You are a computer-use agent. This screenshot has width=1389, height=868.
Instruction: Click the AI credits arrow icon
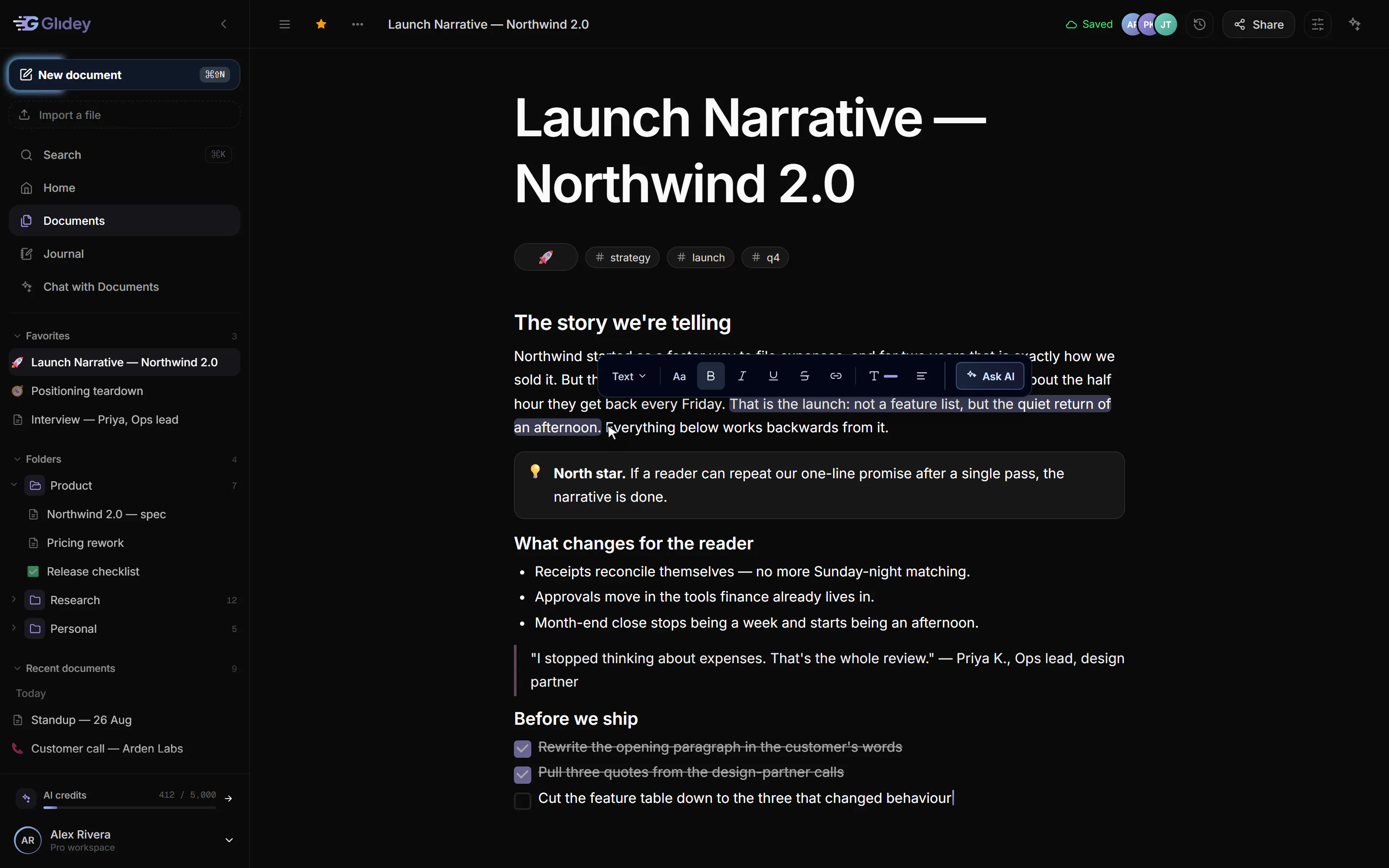(228, 799)
